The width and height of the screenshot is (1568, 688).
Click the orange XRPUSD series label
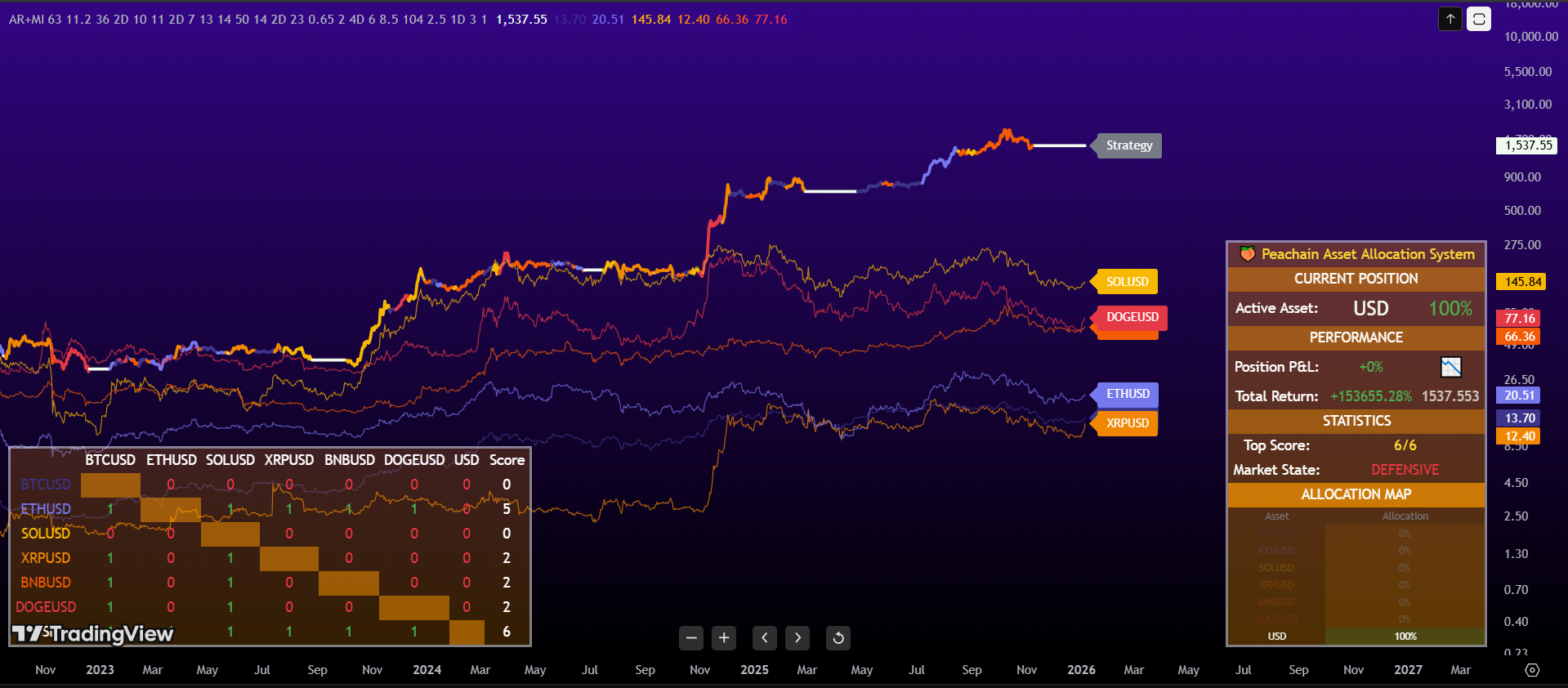(1127, 423)
